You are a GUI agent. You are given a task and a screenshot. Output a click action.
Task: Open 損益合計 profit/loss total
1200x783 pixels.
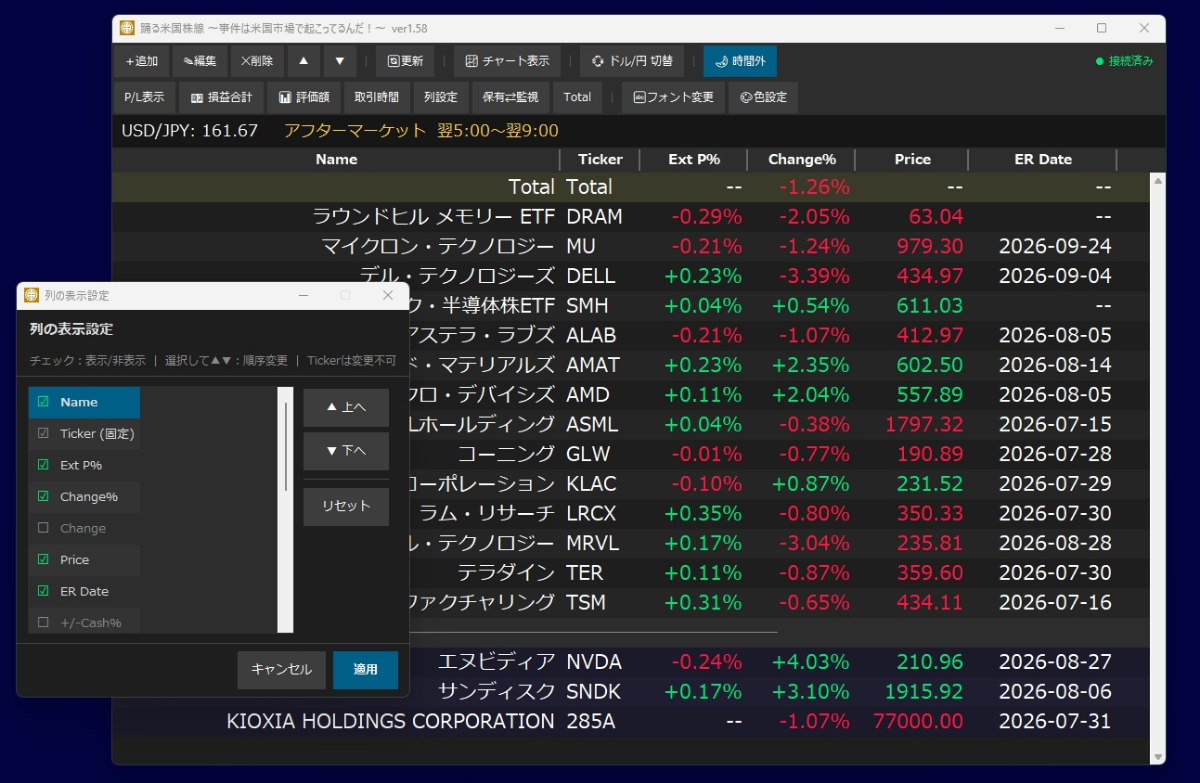click(x=221, y=97)
